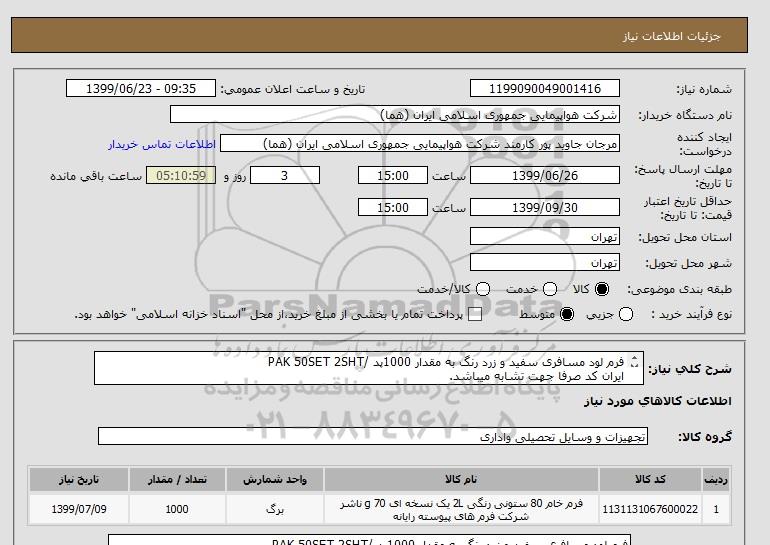Click the اطلاعات کالاهای مورد نیاز section heading
Viewport: 770px width, 545px height.
click(658, 401)
